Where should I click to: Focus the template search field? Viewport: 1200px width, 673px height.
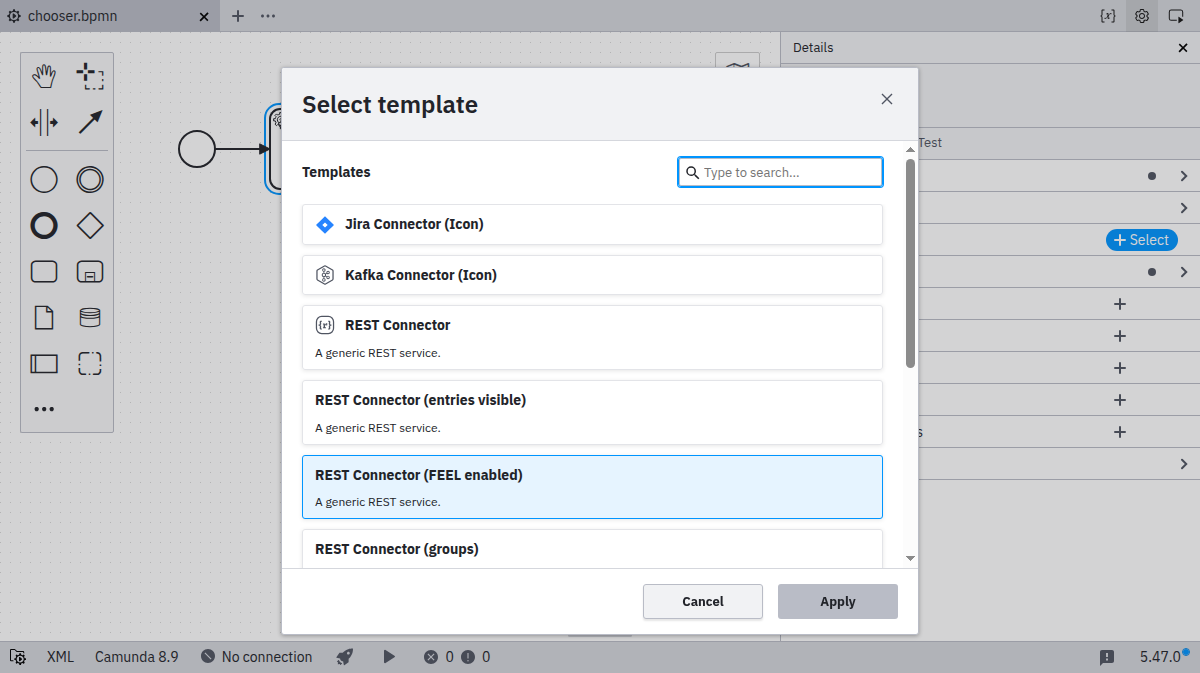[x=780, y=172]
